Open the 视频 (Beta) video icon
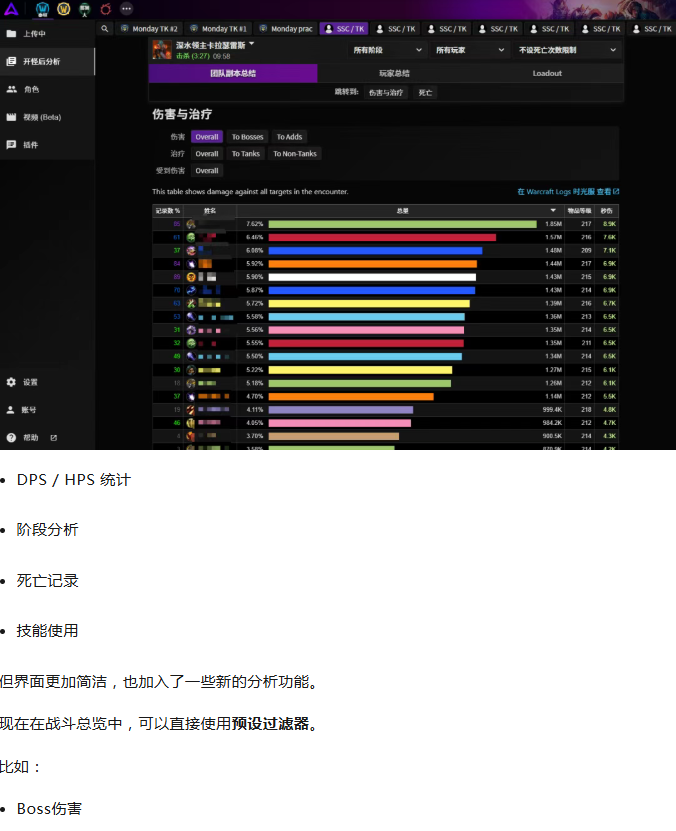676x831 pixels. (x=11, y=117)
